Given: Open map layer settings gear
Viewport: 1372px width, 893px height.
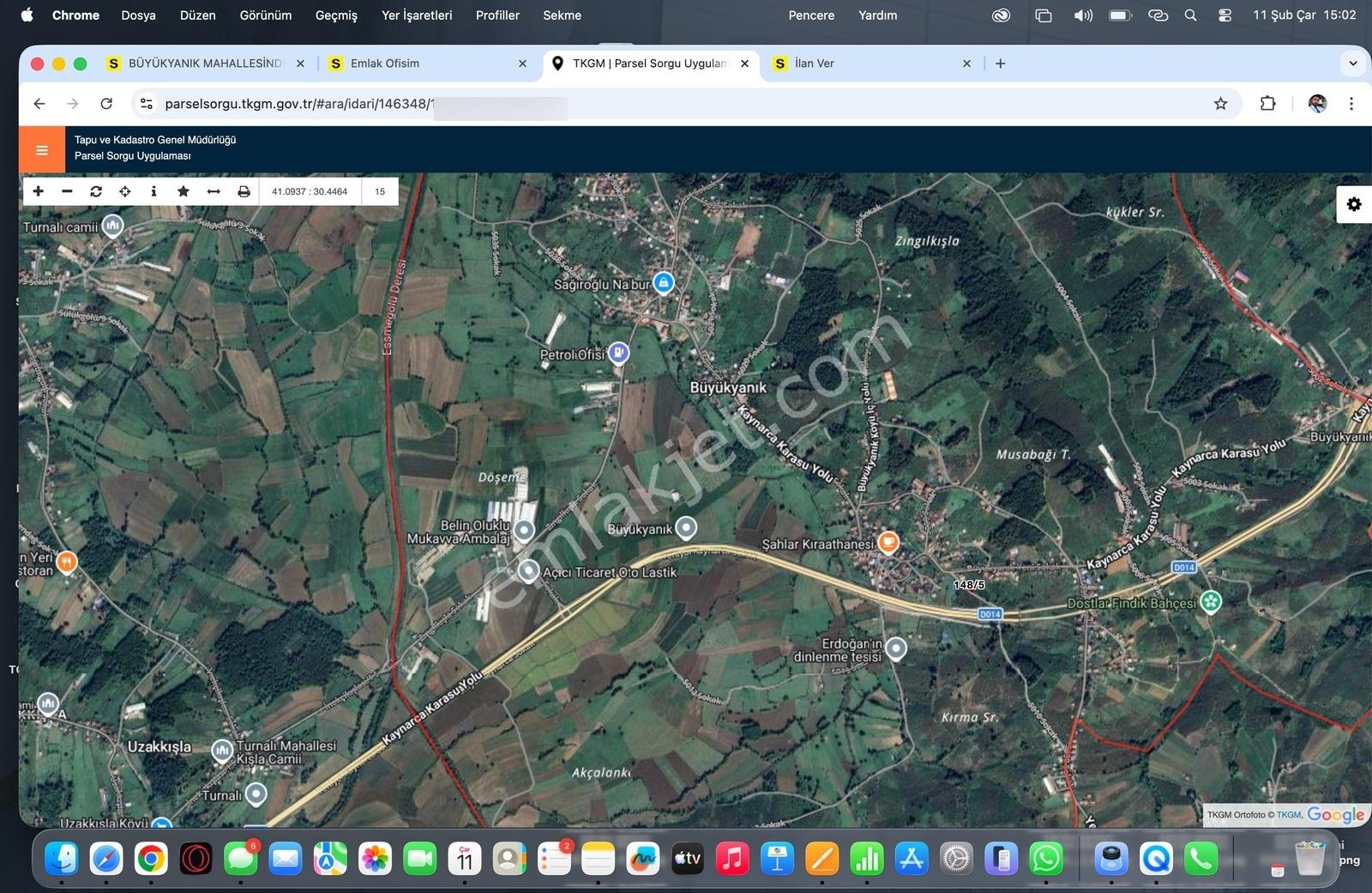Looking at the screenshot, I should 1354,204.
